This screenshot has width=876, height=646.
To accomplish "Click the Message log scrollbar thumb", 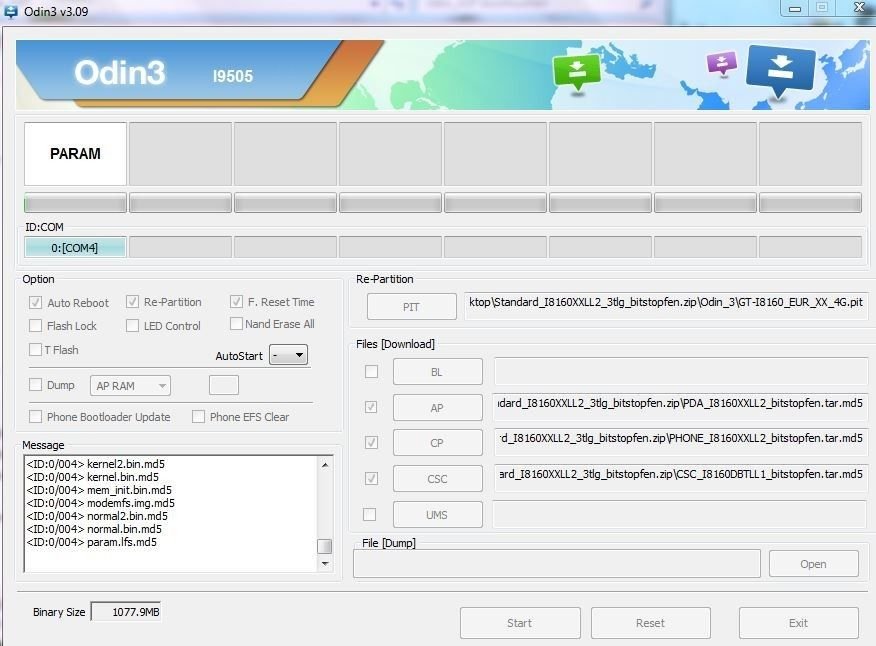I will (x=325, y=546).
